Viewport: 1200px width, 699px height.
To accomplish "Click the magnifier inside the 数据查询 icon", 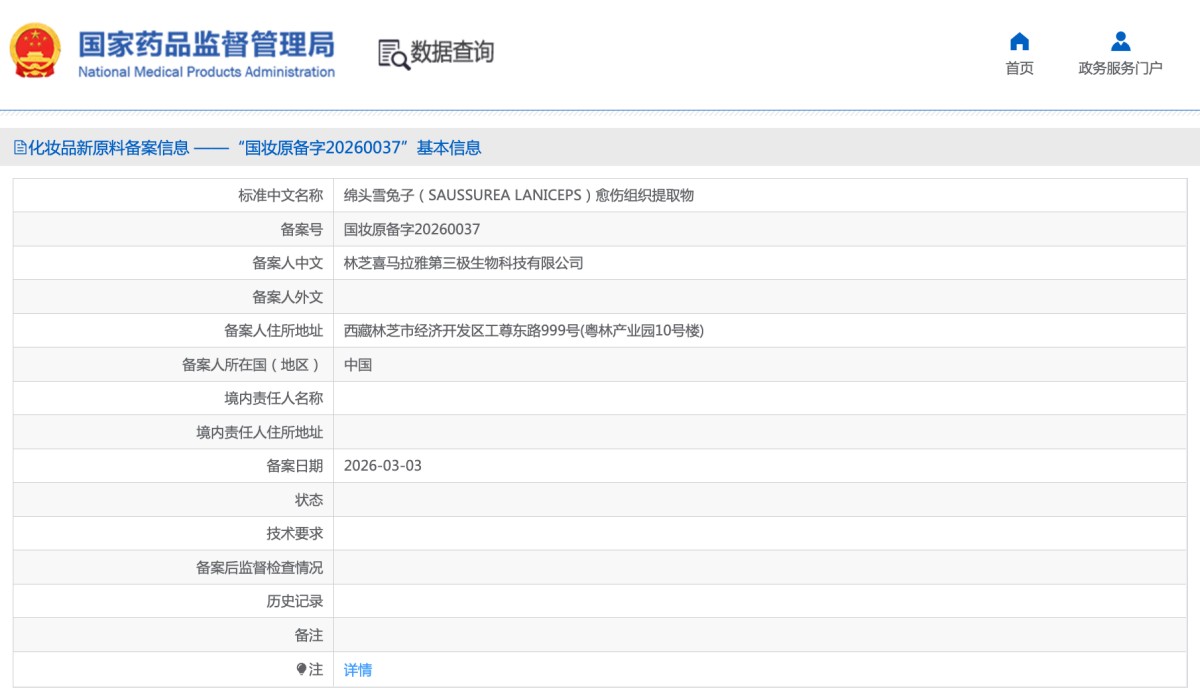I will (x=400, y=60).
